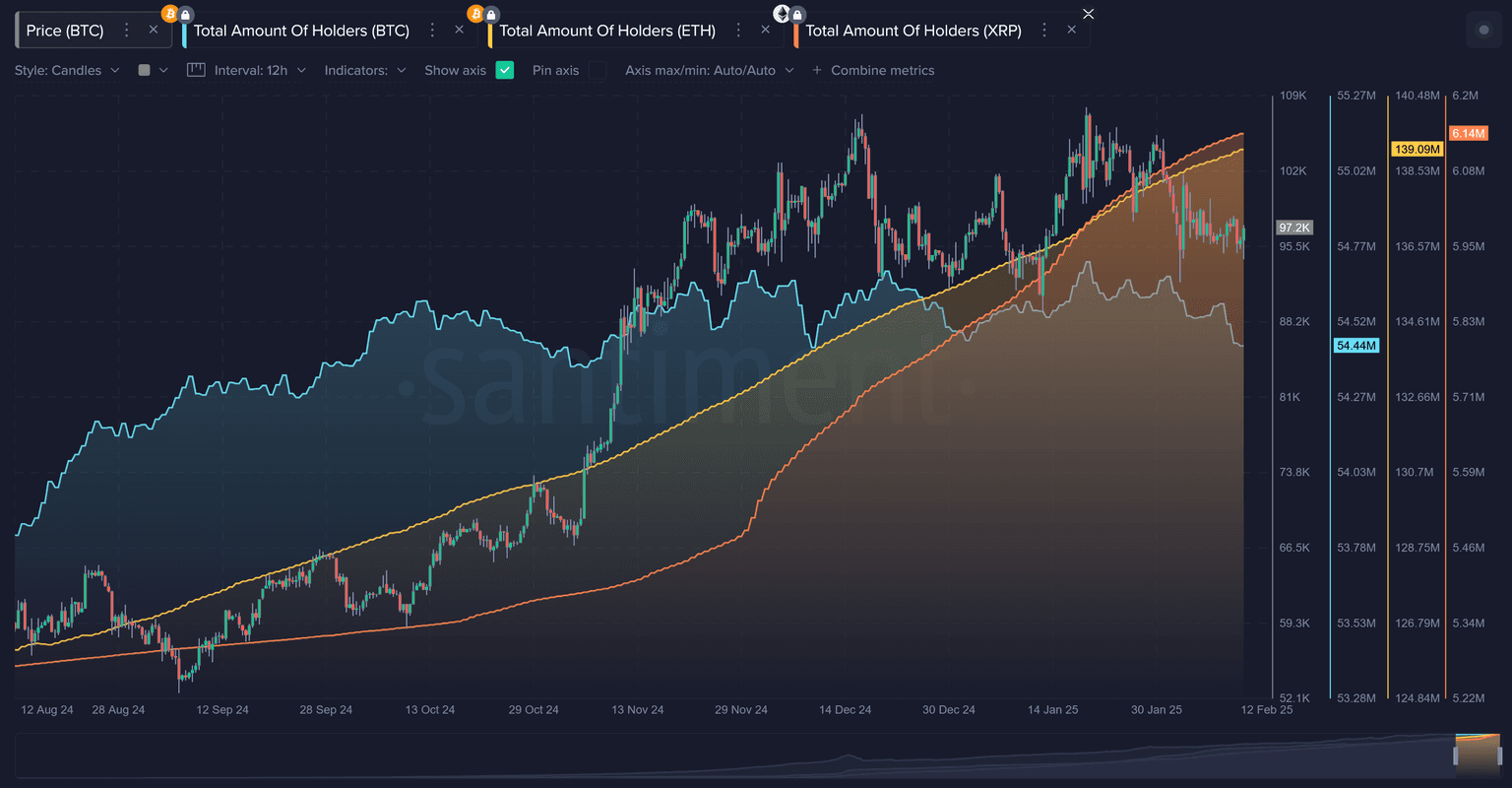Open three-dot menu for Total Holders (XRP)
The image size is (1512, 788).
click(1044, 31)
